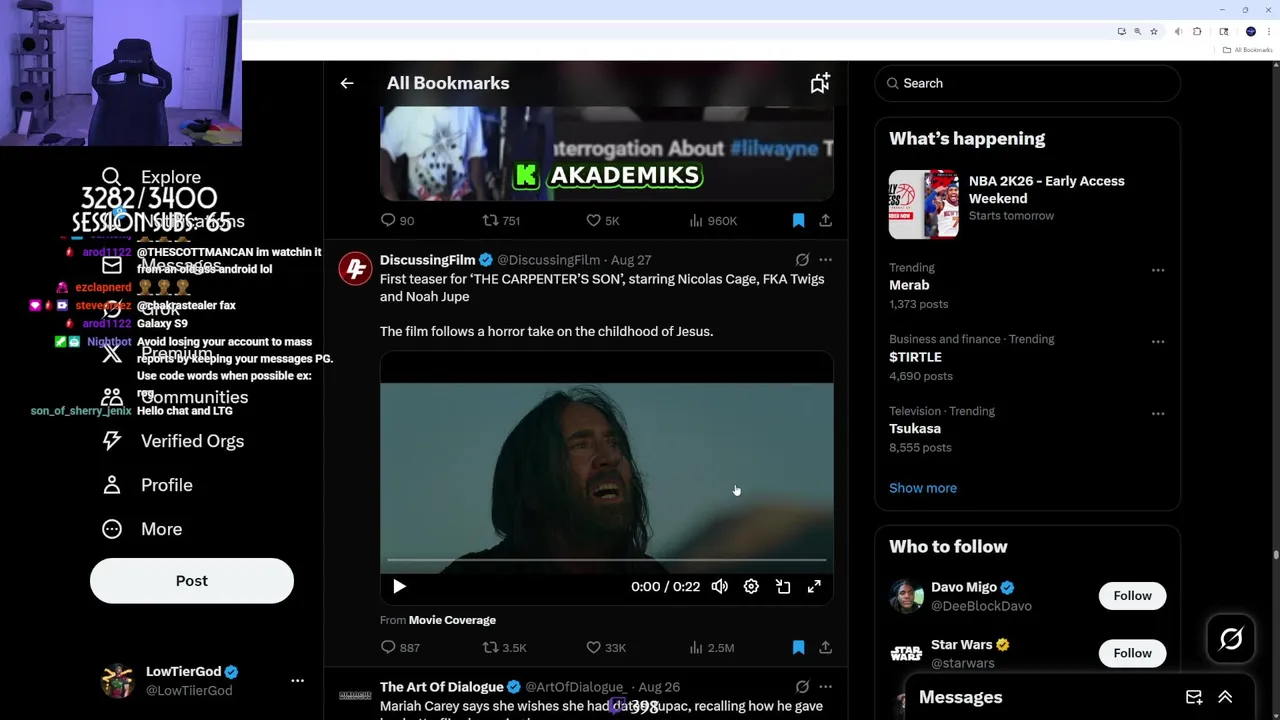Image resolution: width=1280 pixels, height=720 pixels.
Task: Open the browser profile avatar
Action: click(1250, 32)
